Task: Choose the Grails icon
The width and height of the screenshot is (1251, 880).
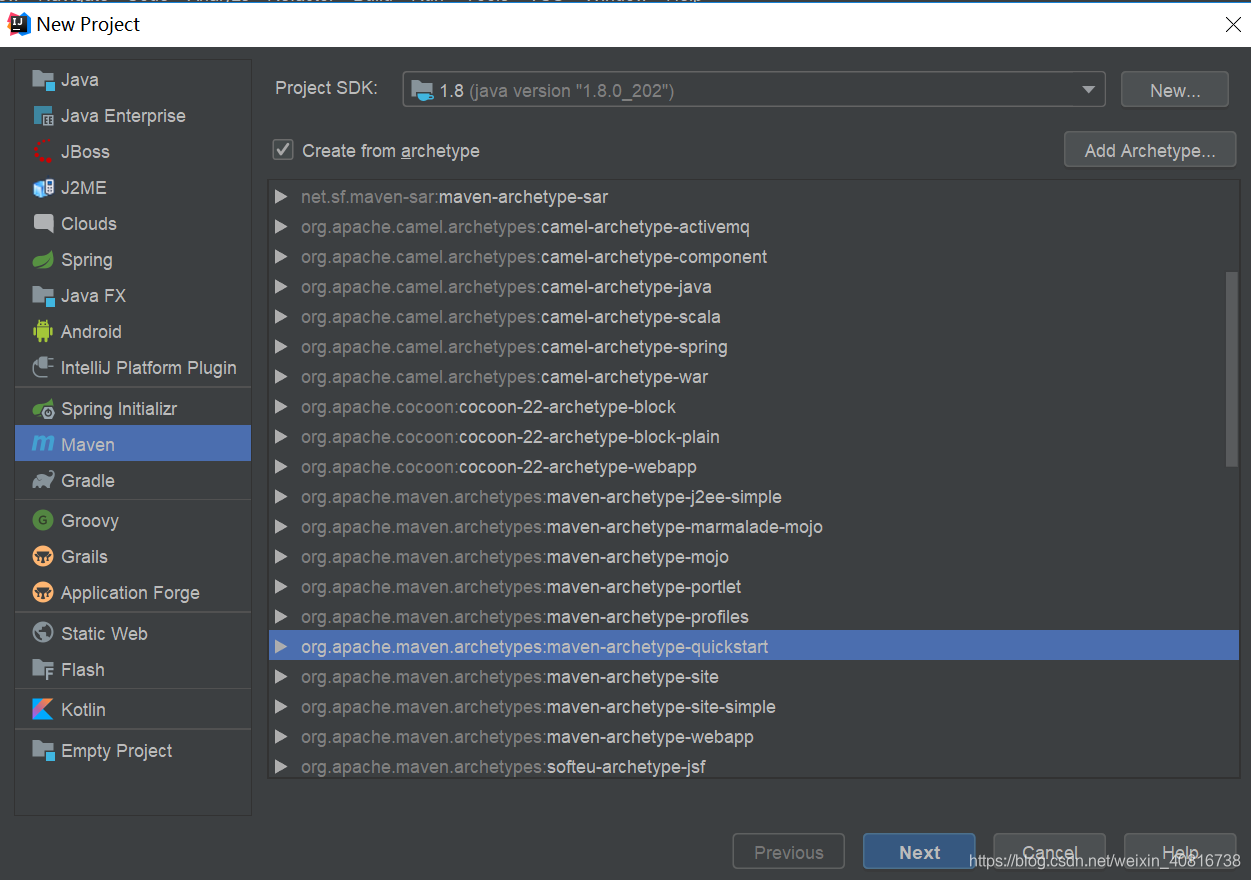Action: (x=43, y=557)
